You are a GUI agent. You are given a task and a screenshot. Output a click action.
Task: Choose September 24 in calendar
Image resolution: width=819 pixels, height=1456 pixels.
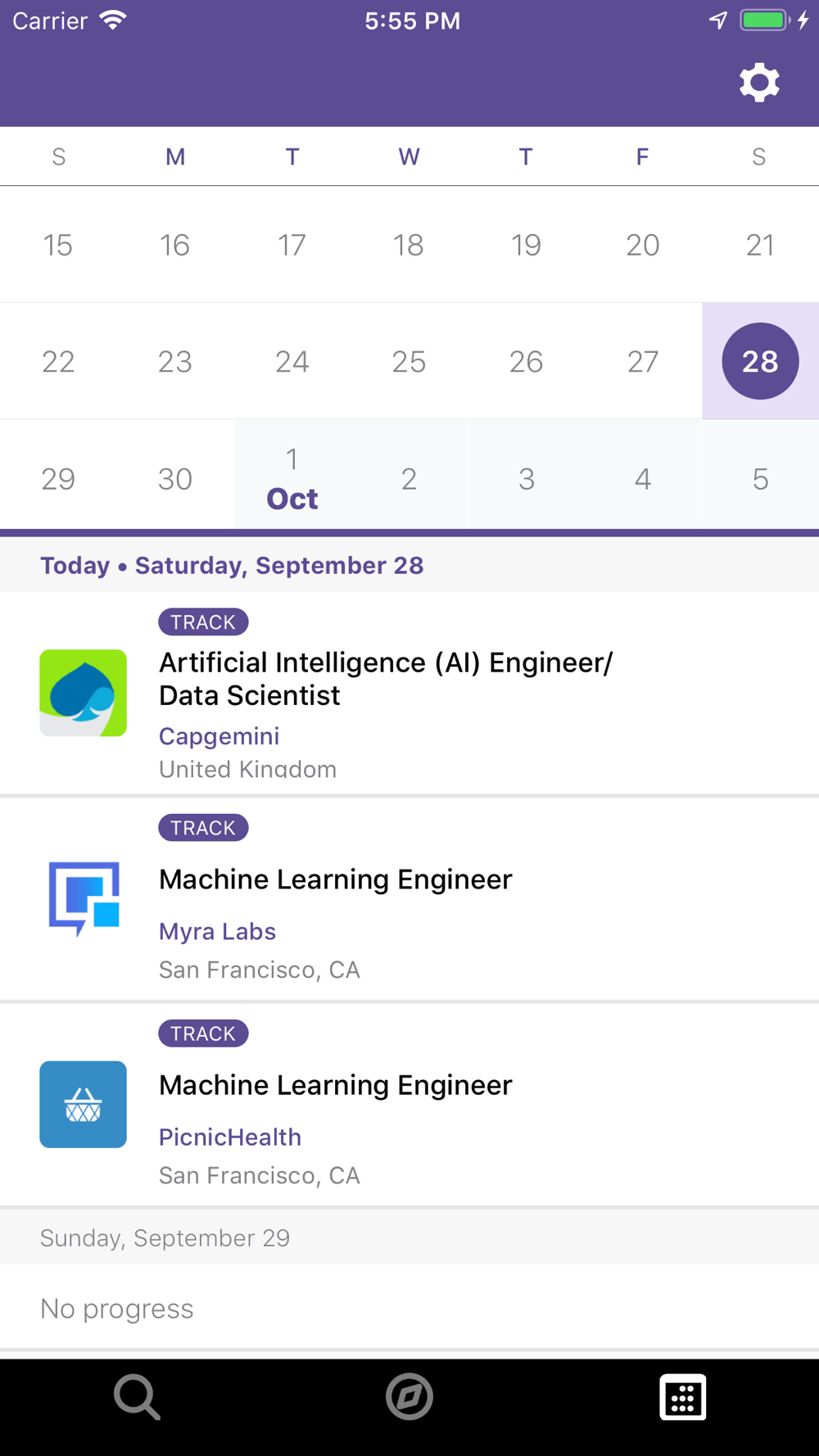coord(292,361)
